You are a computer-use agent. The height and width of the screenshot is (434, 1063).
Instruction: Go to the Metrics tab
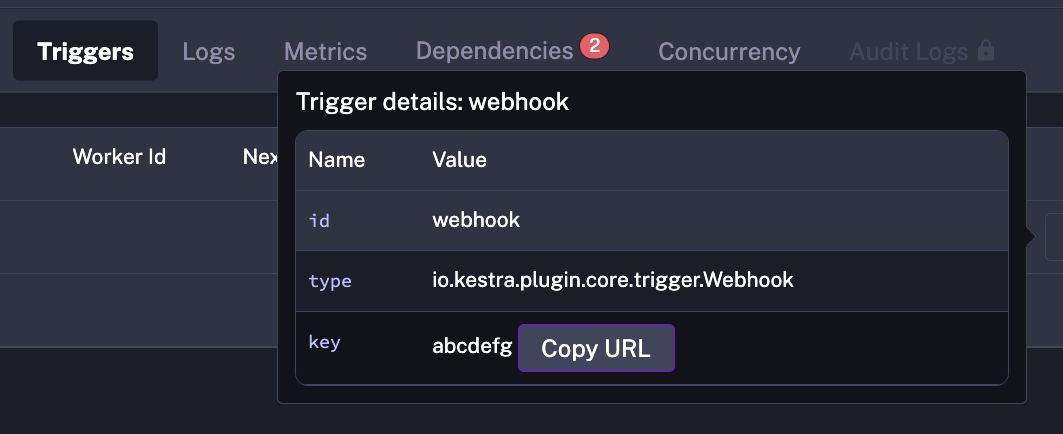click(x=325, y=51)
